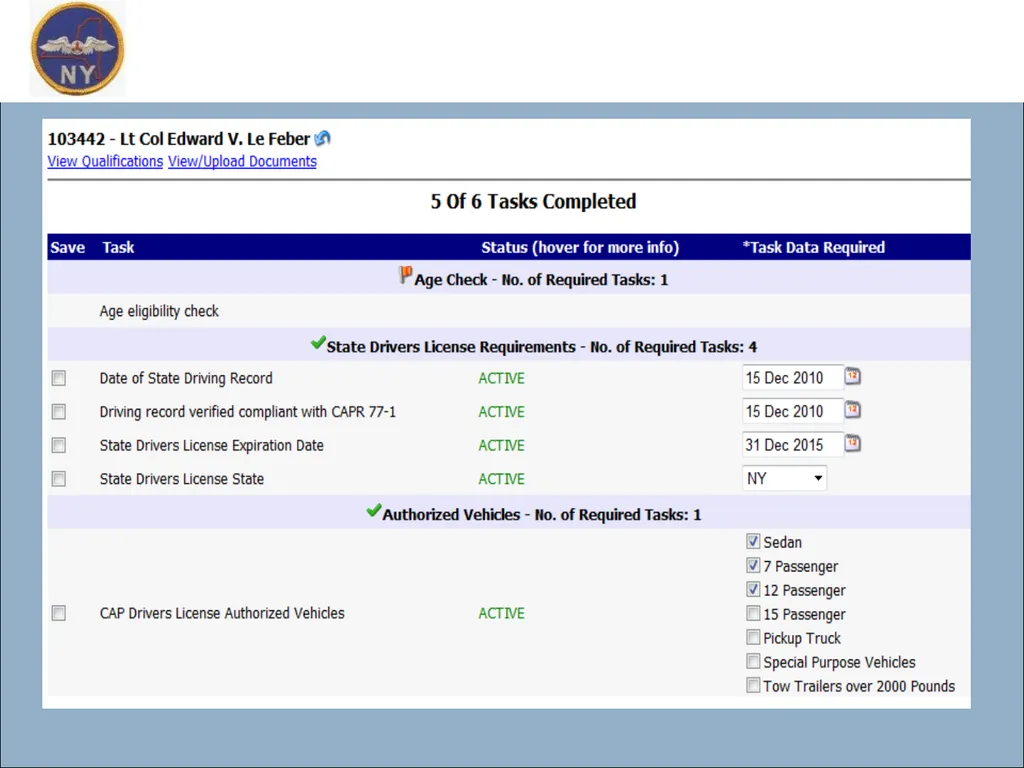
Task: Tick save checkbox for Date of State Driving Record
Action: (x=59, y=378)
